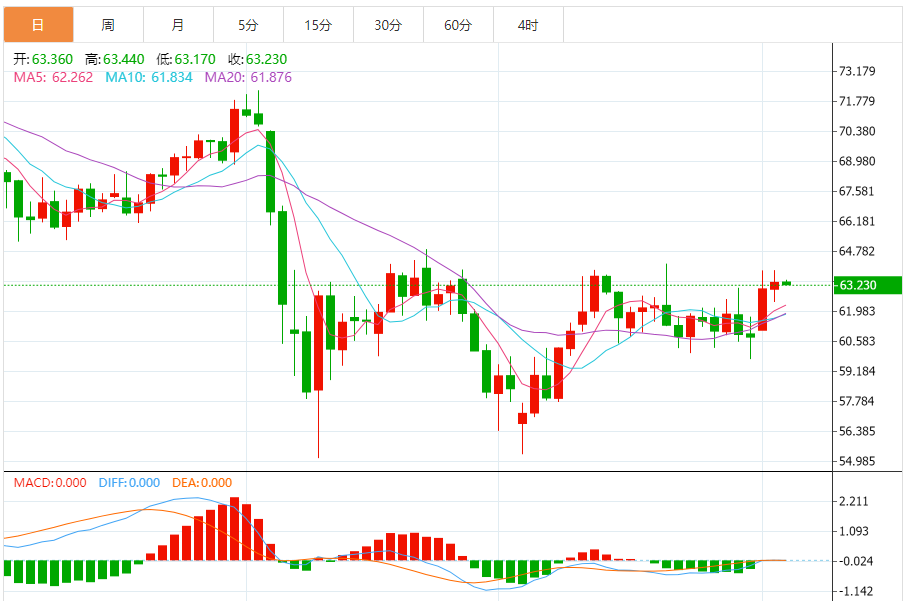This screenshot has height=601, width=908.
Task: Open the 5分 timeframe tab
Action: click(248, 25)
